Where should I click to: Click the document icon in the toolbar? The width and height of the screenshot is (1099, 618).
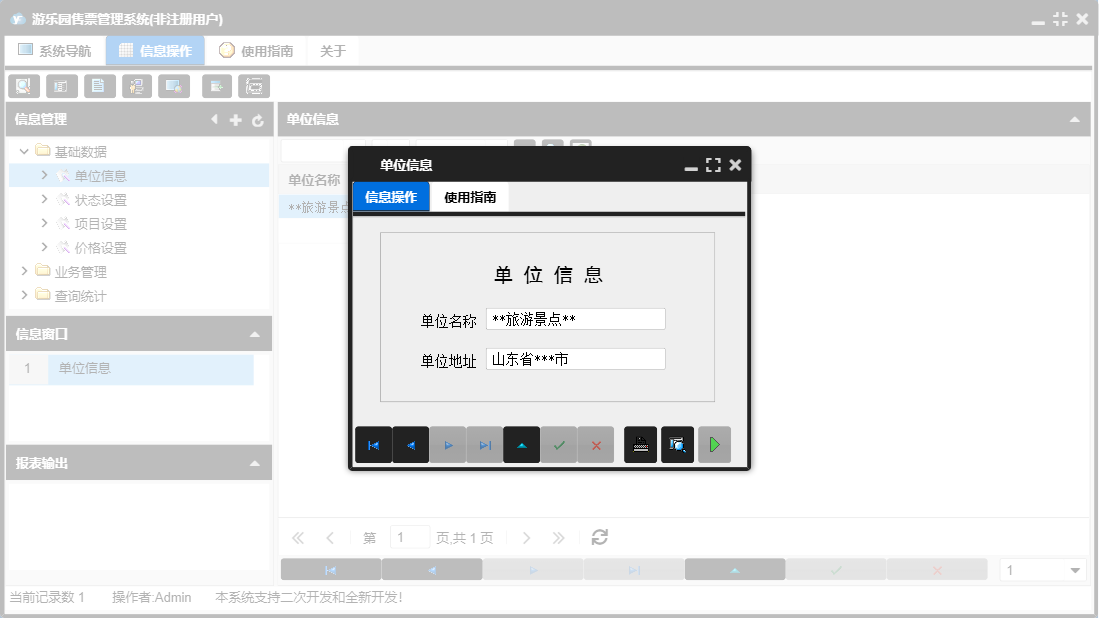[99, 86]
